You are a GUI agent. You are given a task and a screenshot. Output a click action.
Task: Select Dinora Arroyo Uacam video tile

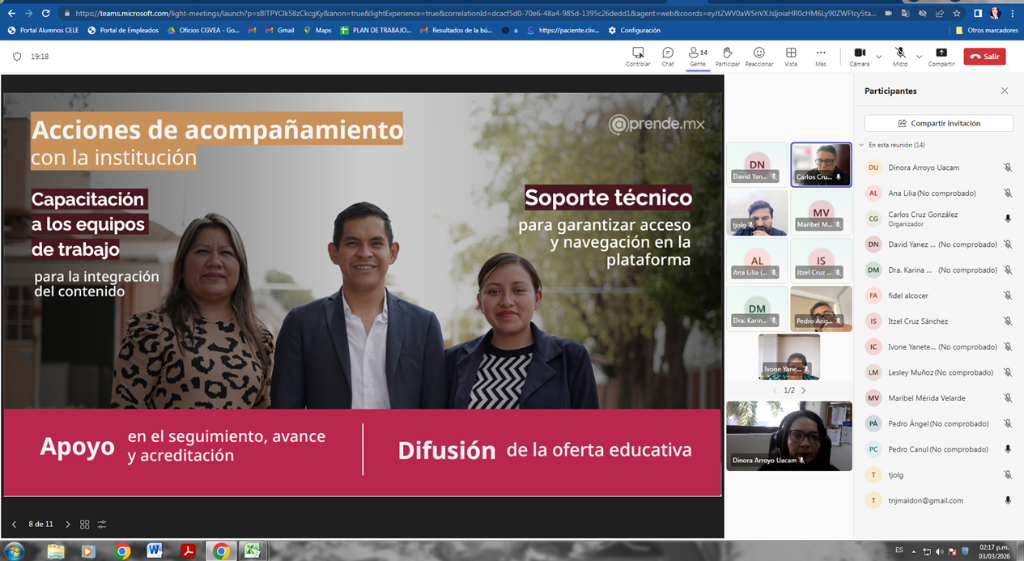point(789,436)
